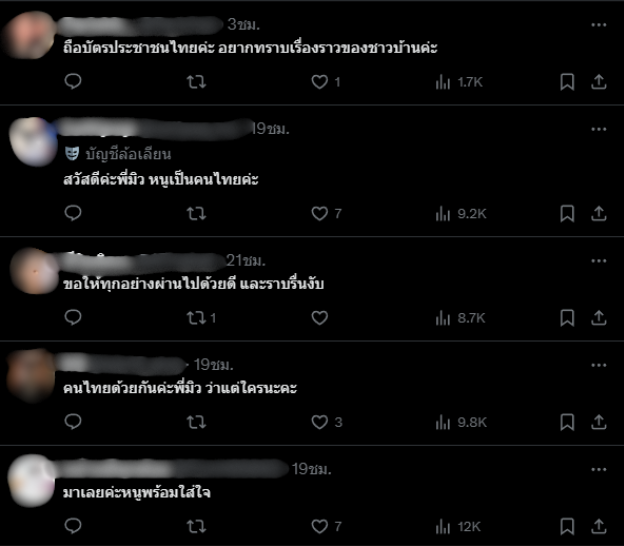624x546 pixels.
Task: Bookmark the tweet with 12K views
Action: tap(567, 526)
